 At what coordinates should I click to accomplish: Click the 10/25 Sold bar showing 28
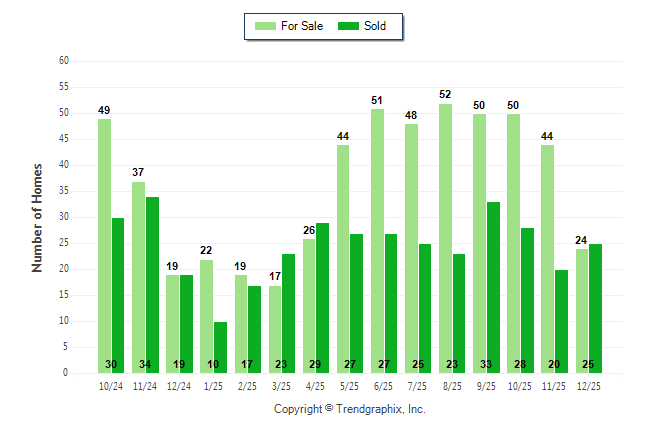(527, 300)
